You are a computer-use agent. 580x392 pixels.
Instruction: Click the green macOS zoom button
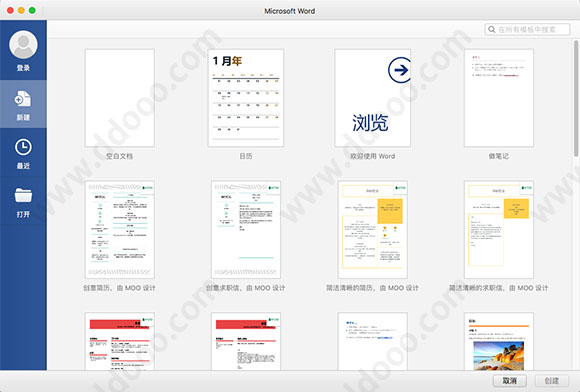click(x=32, y=10)
